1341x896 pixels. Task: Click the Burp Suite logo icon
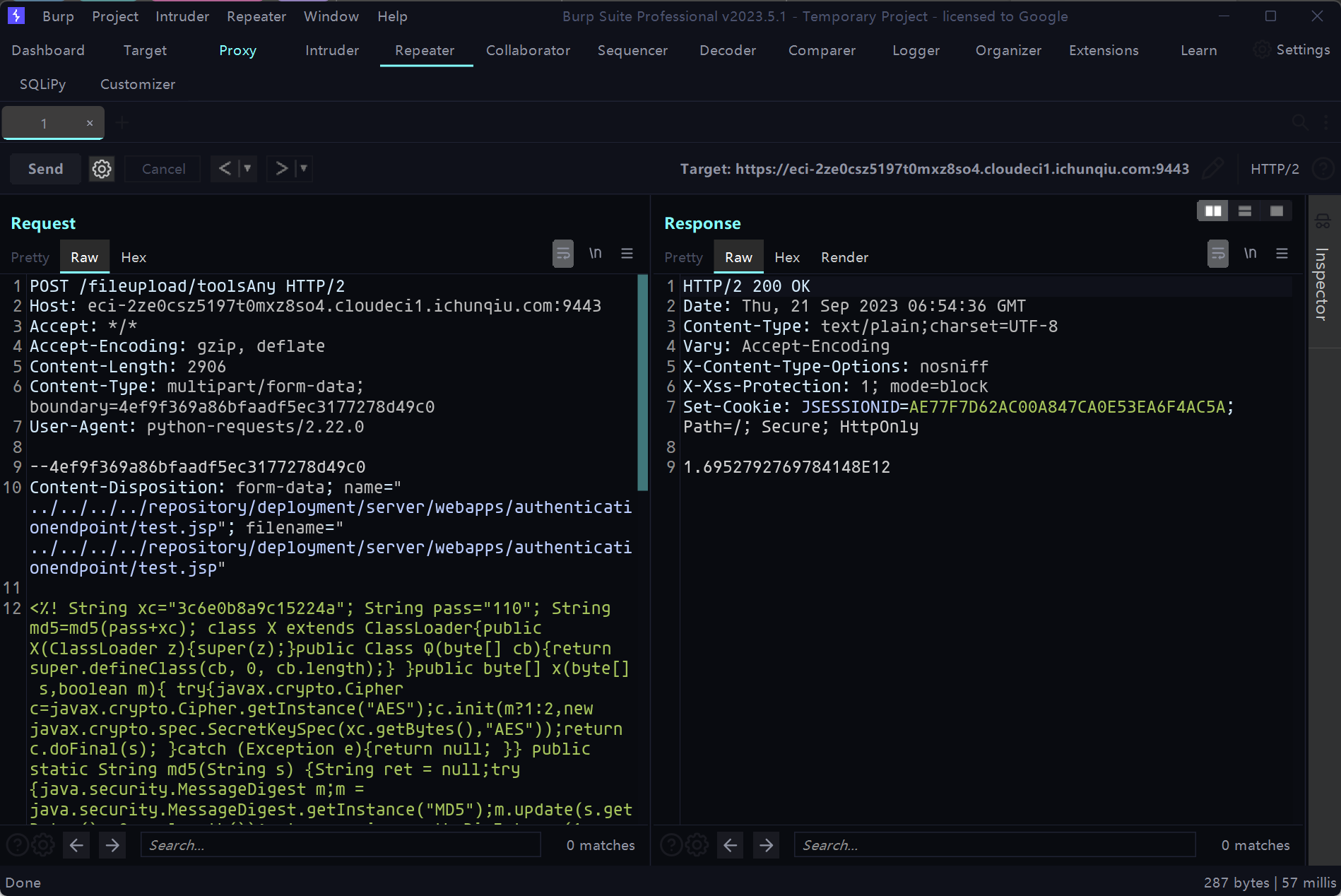[16, 16]
